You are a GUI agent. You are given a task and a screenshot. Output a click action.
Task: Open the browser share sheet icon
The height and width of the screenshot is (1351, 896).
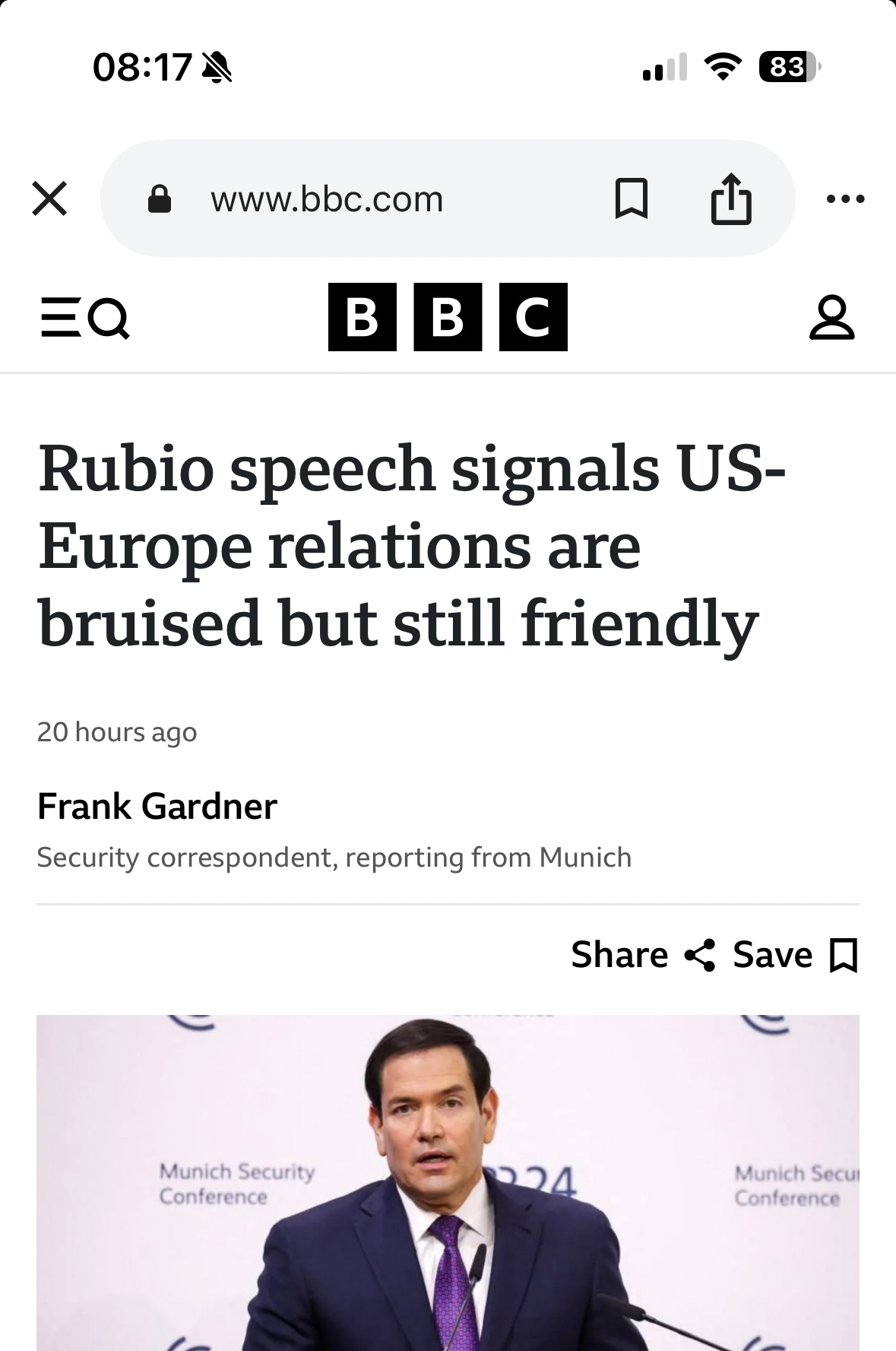pos(731,199)
